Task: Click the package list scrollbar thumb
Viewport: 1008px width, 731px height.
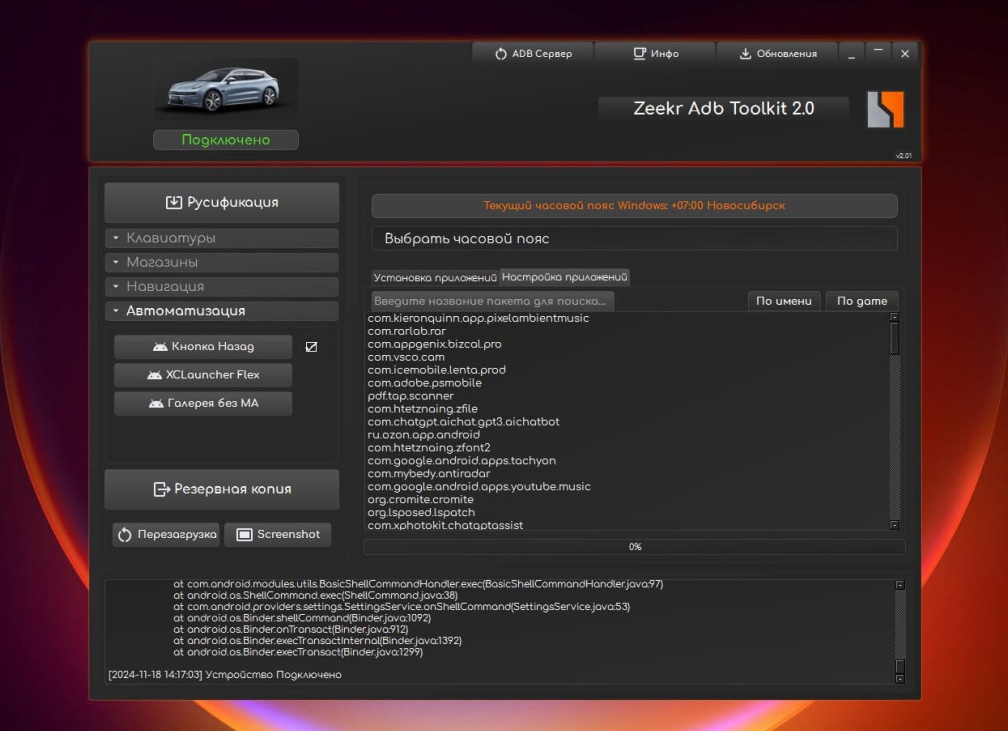Action: pyautogui.click(x=894, y=338)
